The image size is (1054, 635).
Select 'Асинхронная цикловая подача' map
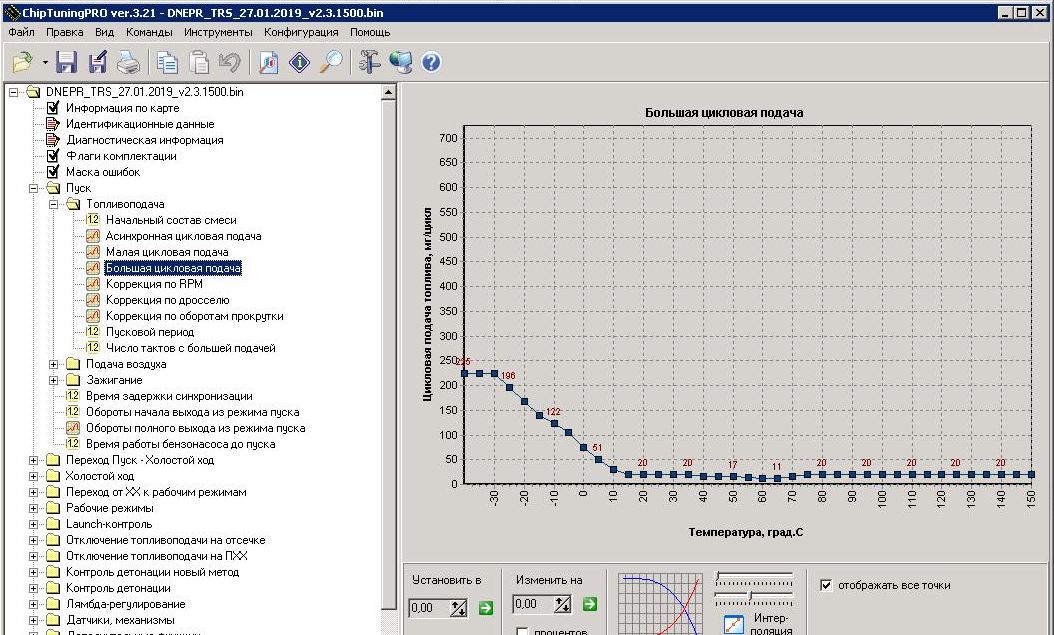(184, 237)
